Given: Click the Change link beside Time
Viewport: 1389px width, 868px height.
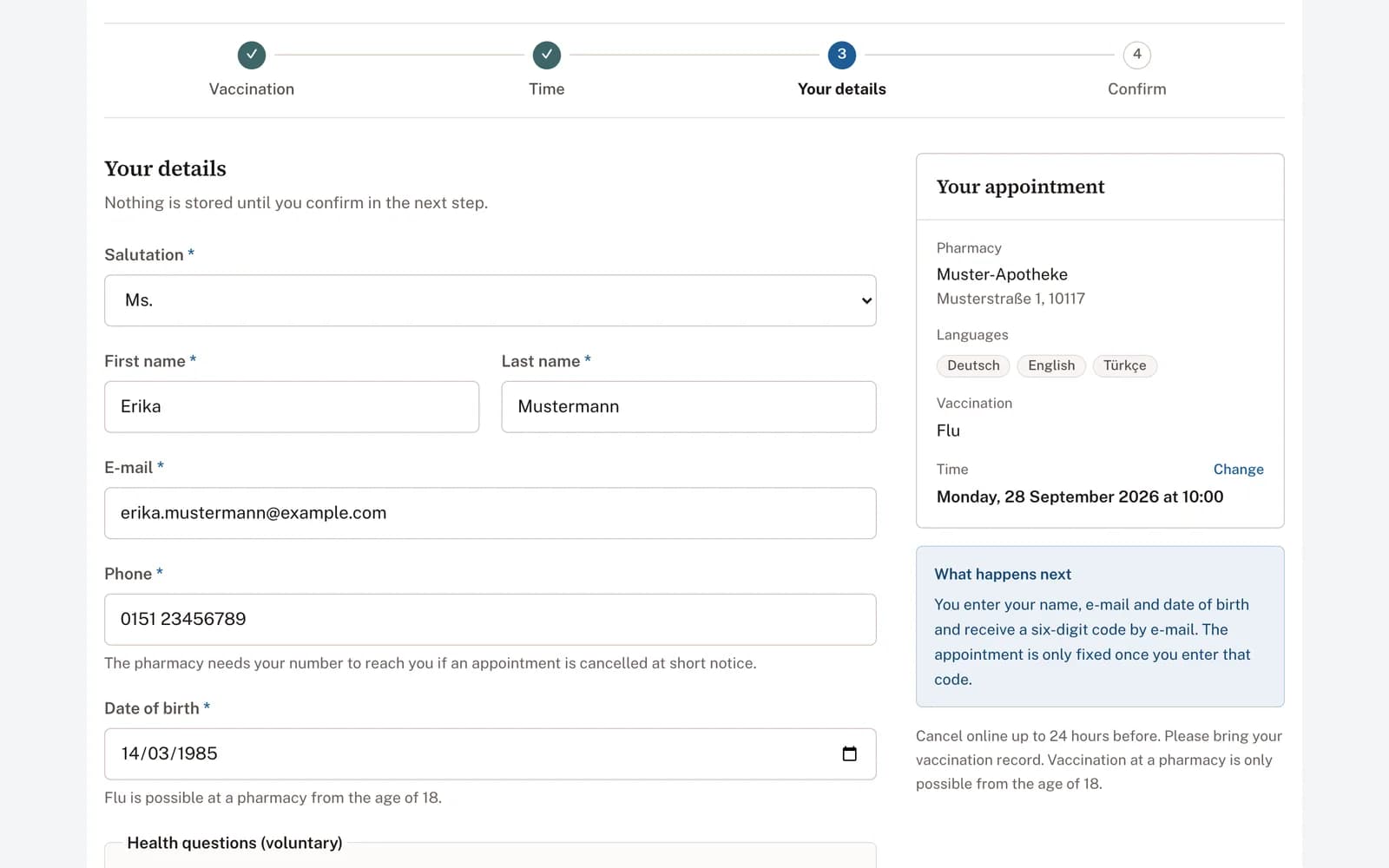Looking at the screenshot, I should 1238,470.
